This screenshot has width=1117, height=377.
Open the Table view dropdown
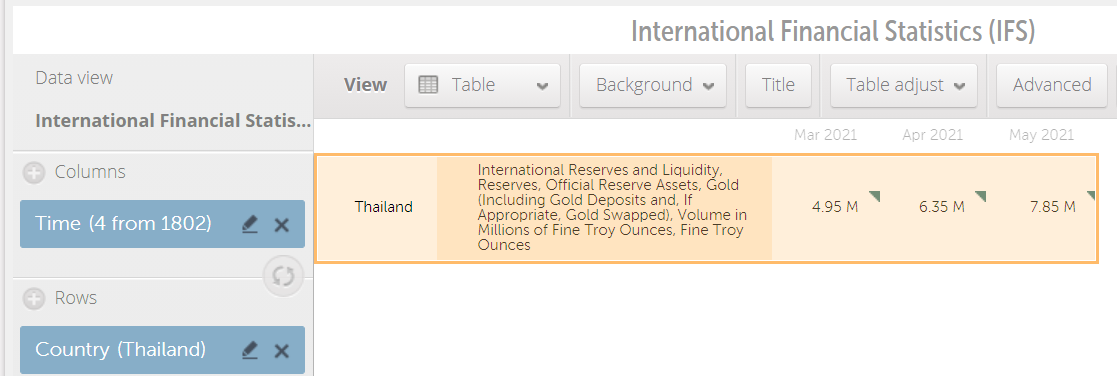point(482,86)
